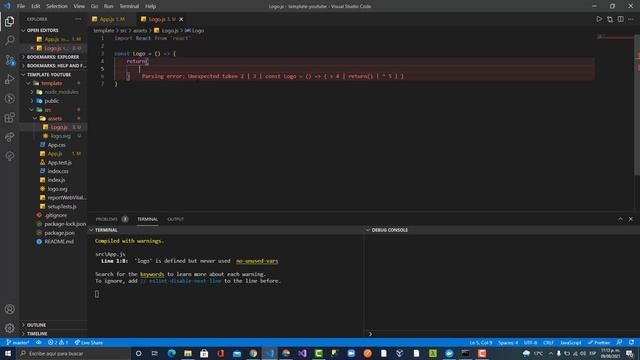Image resolution: width=640 pixels, height=360 pixels.
Task: Split the editor to the right
Action: coord(620,19)
